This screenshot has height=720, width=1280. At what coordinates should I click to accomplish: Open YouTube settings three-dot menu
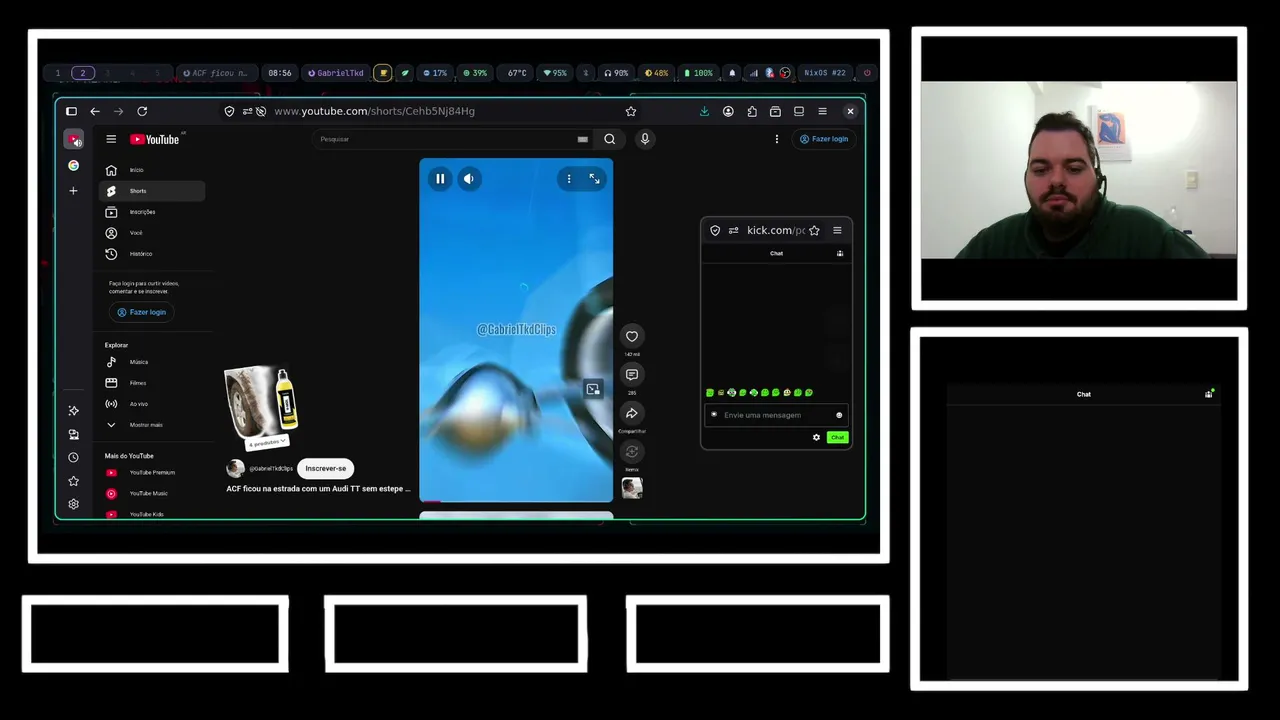777,139
